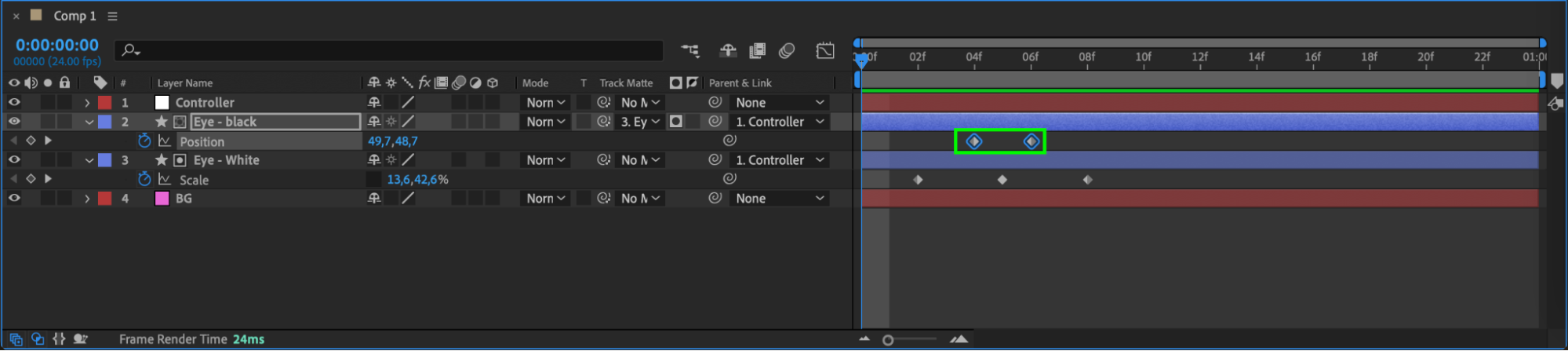Viewport: 1568px width, 351px height.
Task: Toggle the shy layers toolbar icon
Action: click(728, 51)
